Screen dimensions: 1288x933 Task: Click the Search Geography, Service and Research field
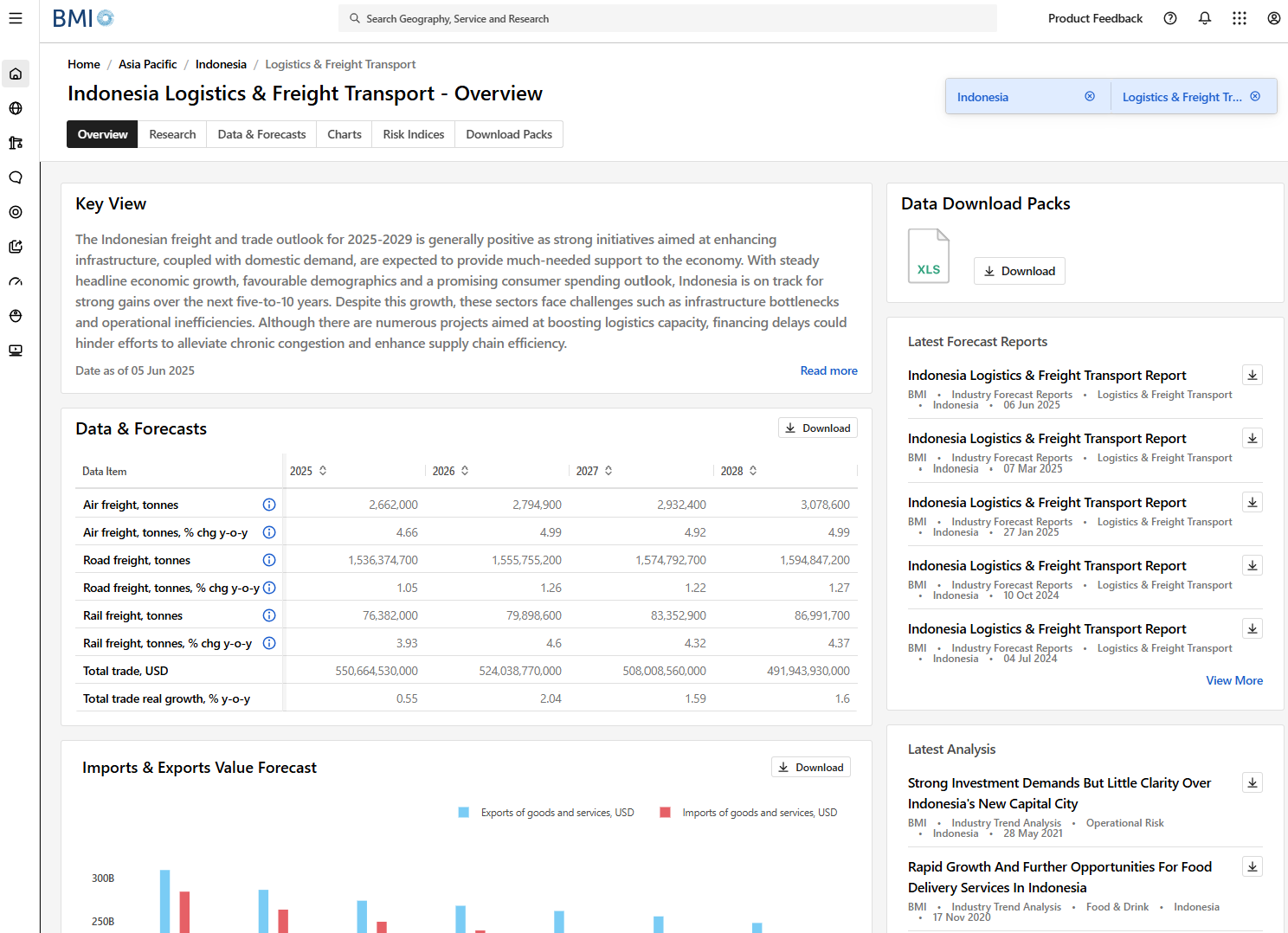667,18
